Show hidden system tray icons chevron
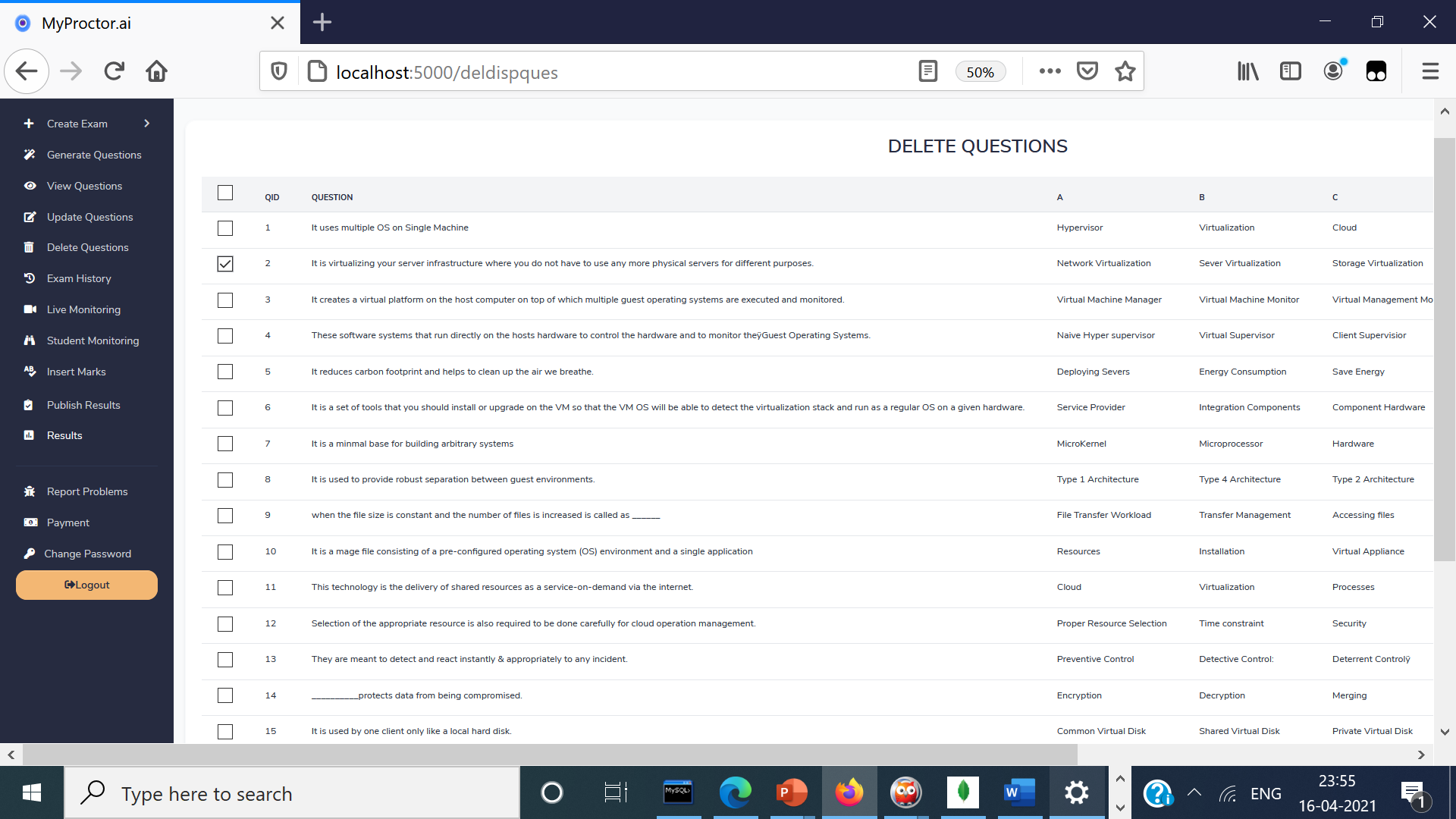 (1194, 793)
